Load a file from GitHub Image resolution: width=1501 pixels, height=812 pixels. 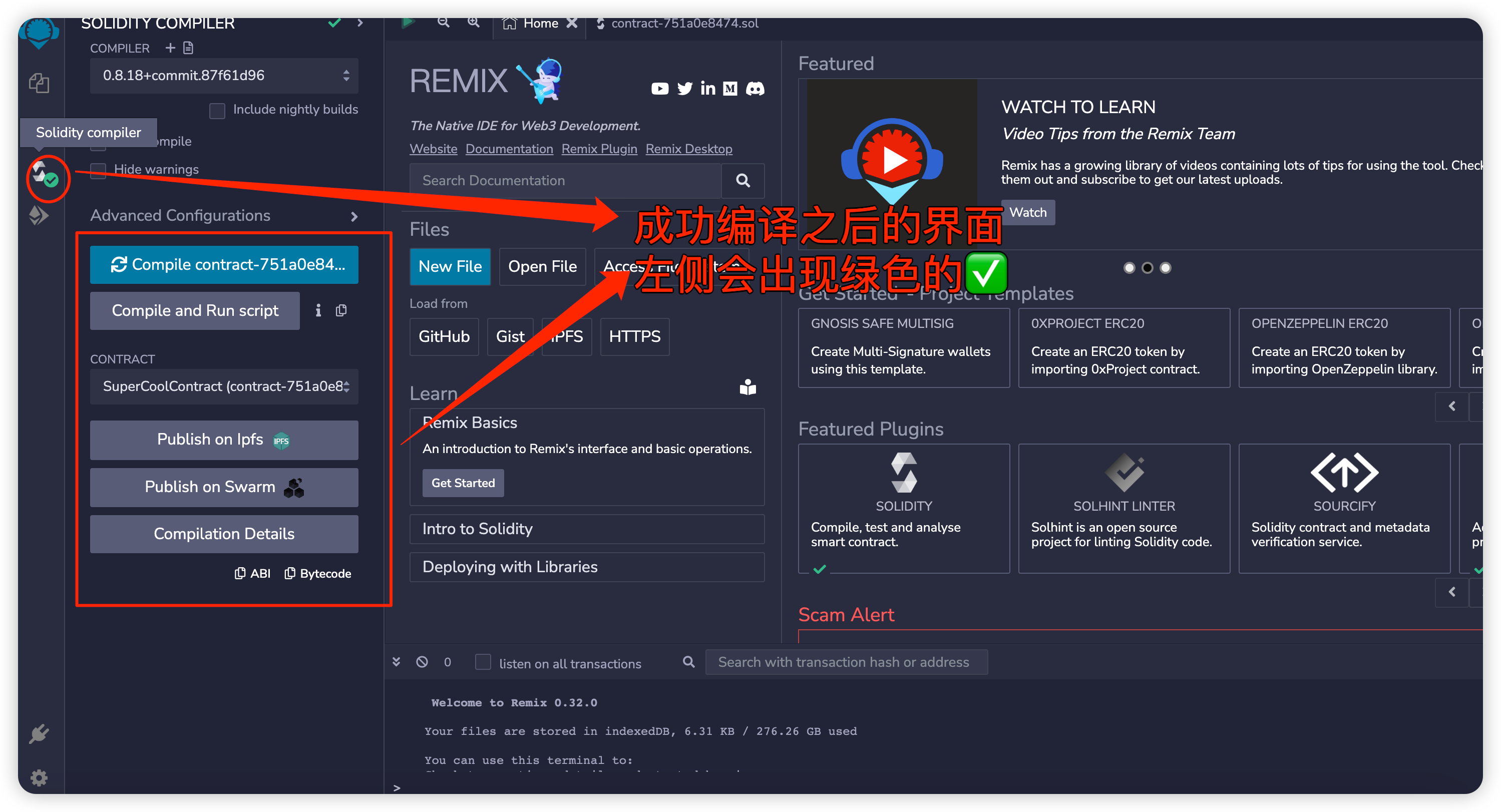tap(444, 337)
